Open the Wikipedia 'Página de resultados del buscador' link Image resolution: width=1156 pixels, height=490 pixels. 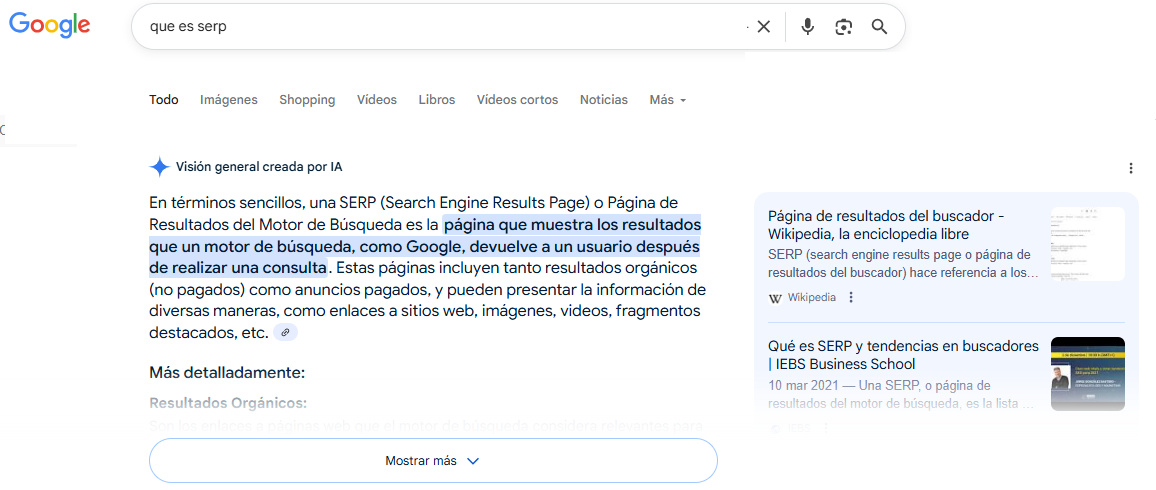[x=886, y=225]
